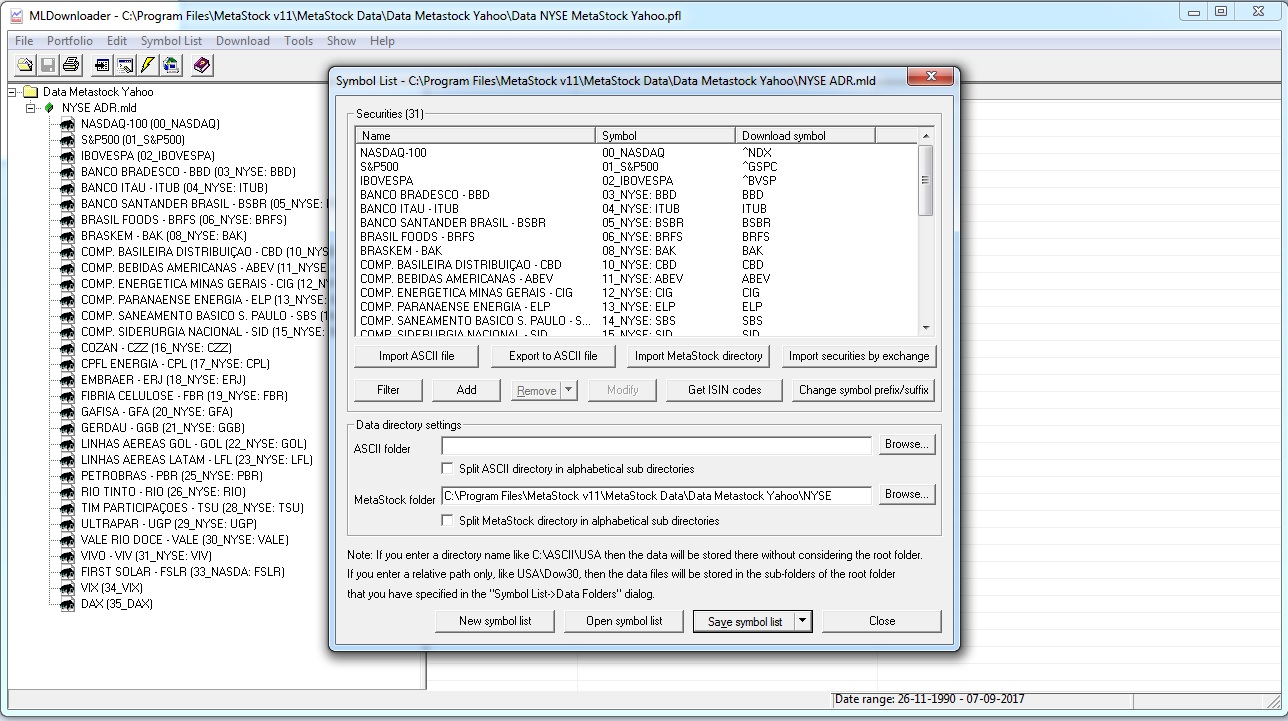This screenshot has height=721, width=1288.
Task: Collapse the NYSE ADR.mld tree node
Action: 31,108
